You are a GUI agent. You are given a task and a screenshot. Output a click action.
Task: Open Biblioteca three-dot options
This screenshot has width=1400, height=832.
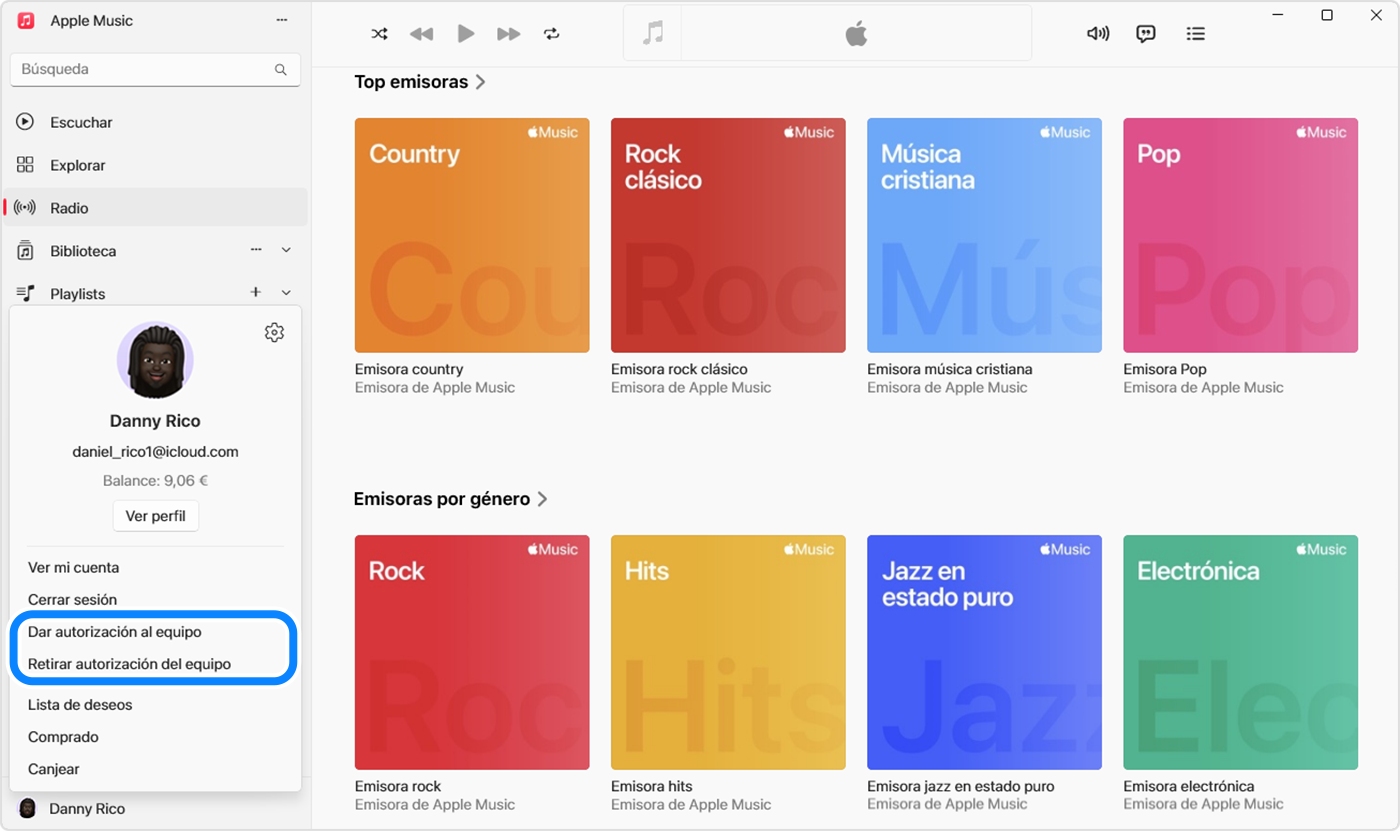click(256, 249)
